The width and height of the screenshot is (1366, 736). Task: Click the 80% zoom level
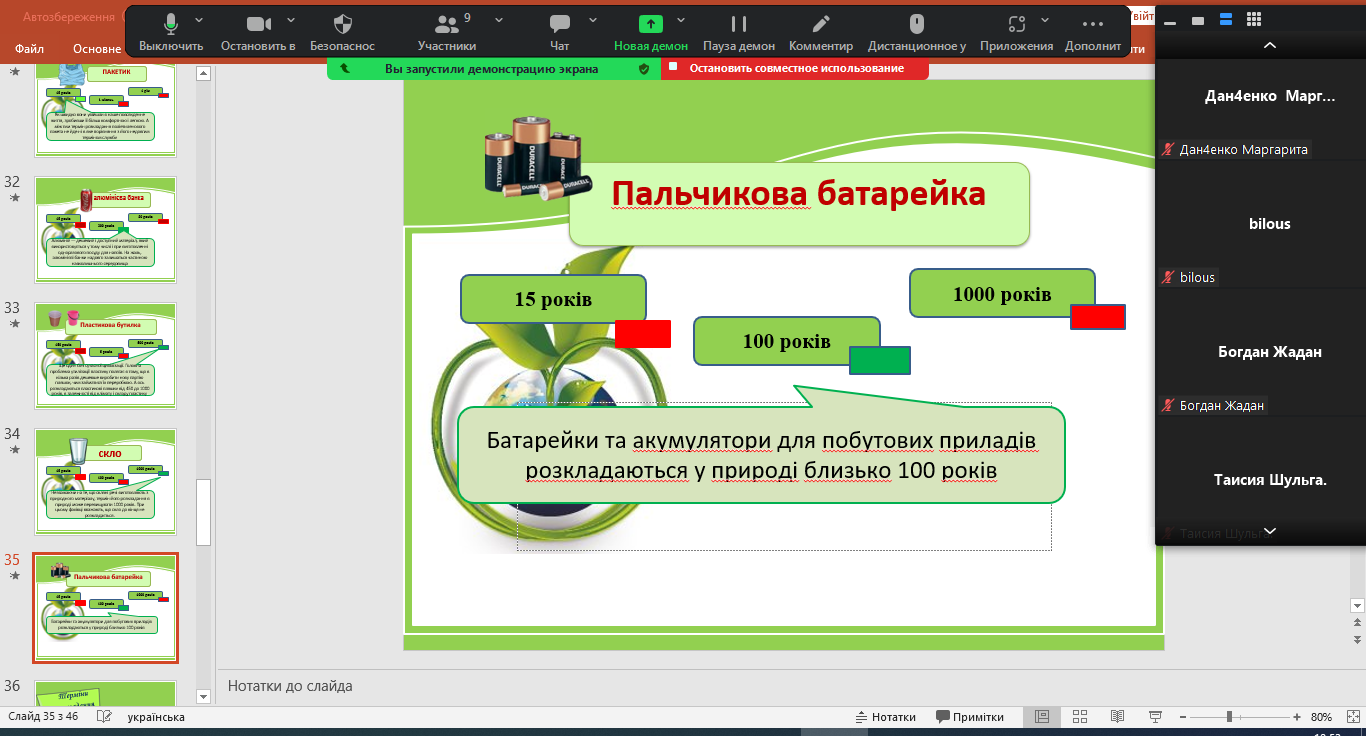click(x=1321, y=717)
